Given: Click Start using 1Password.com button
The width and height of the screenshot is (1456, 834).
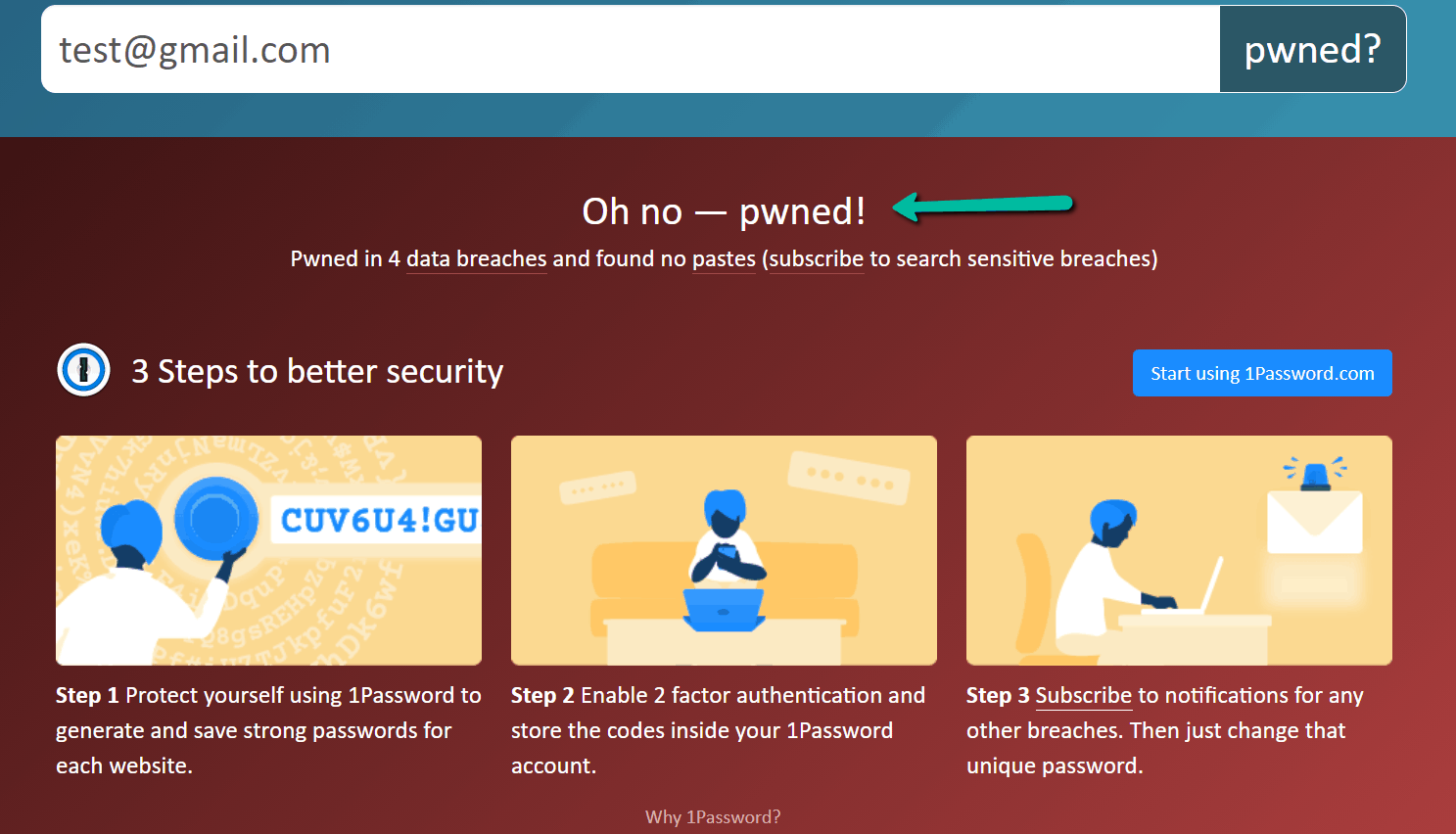Looking at the screenshot, I should pyautogui.click(x=1262, y=373).
